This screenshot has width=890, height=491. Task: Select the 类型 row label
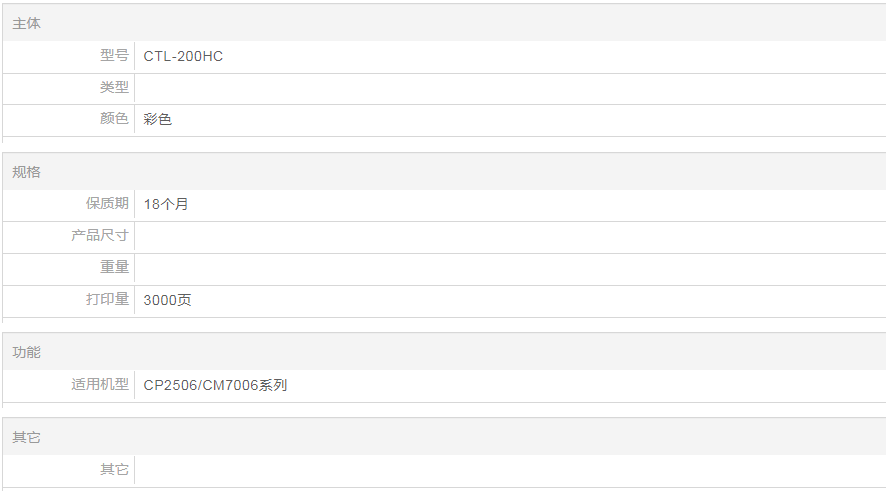pos(114,87)
